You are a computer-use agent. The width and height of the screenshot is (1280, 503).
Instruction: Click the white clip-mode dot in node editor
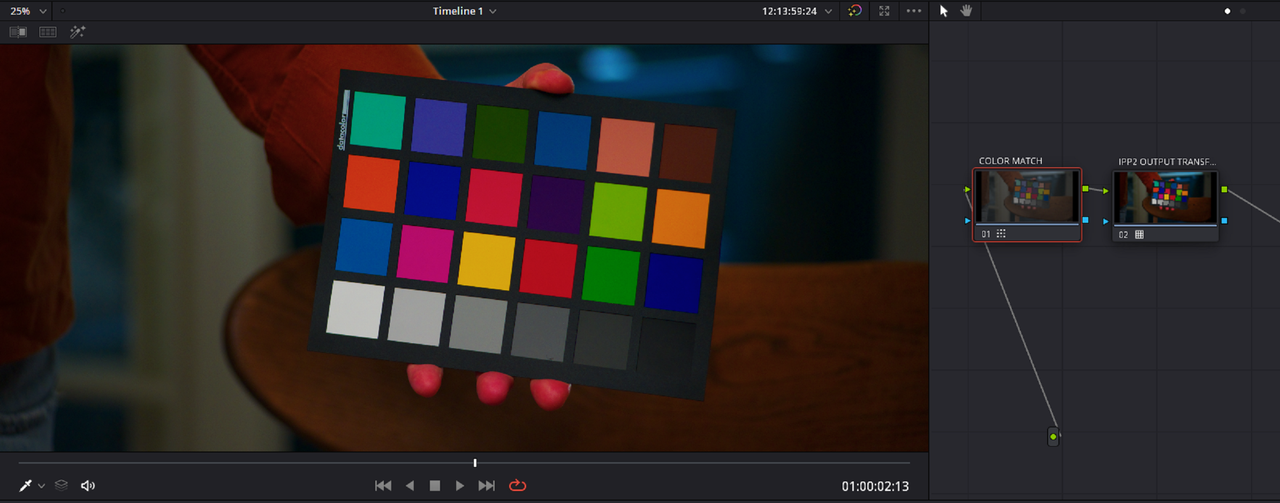click(x=1228, y=11)
